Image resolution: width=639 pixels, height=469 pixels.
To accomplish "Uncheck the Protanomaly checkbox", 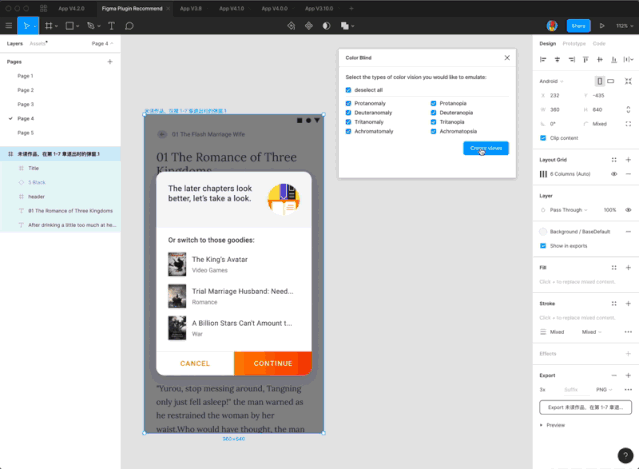I will 349,103.
